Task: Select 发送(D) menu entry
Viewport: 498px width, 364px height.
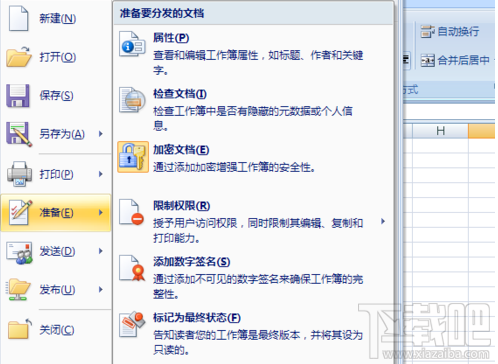Action: pyautogui.click(x=57, y=251)
